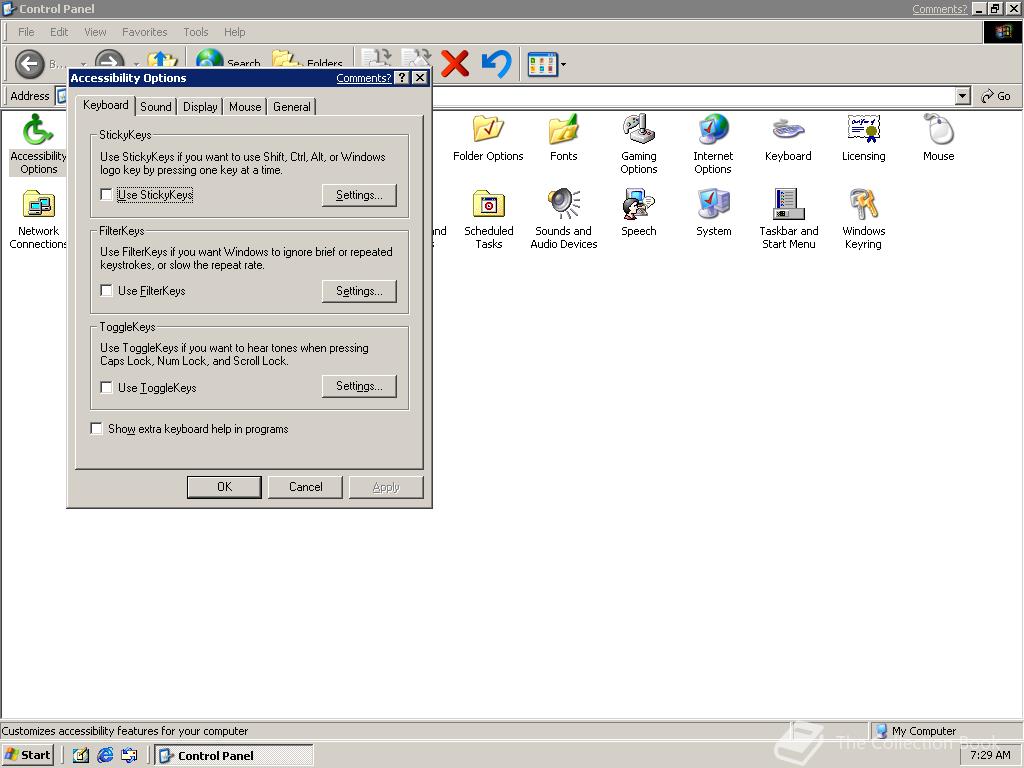The height and width of the screenshot is (768, 1024).
Task: Switch to the Display tab
Action: point(200,106)
